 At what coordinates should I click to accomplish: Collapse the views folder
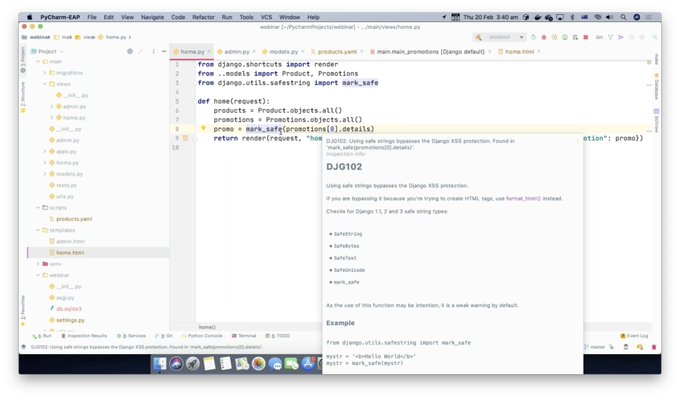[45, 84]
